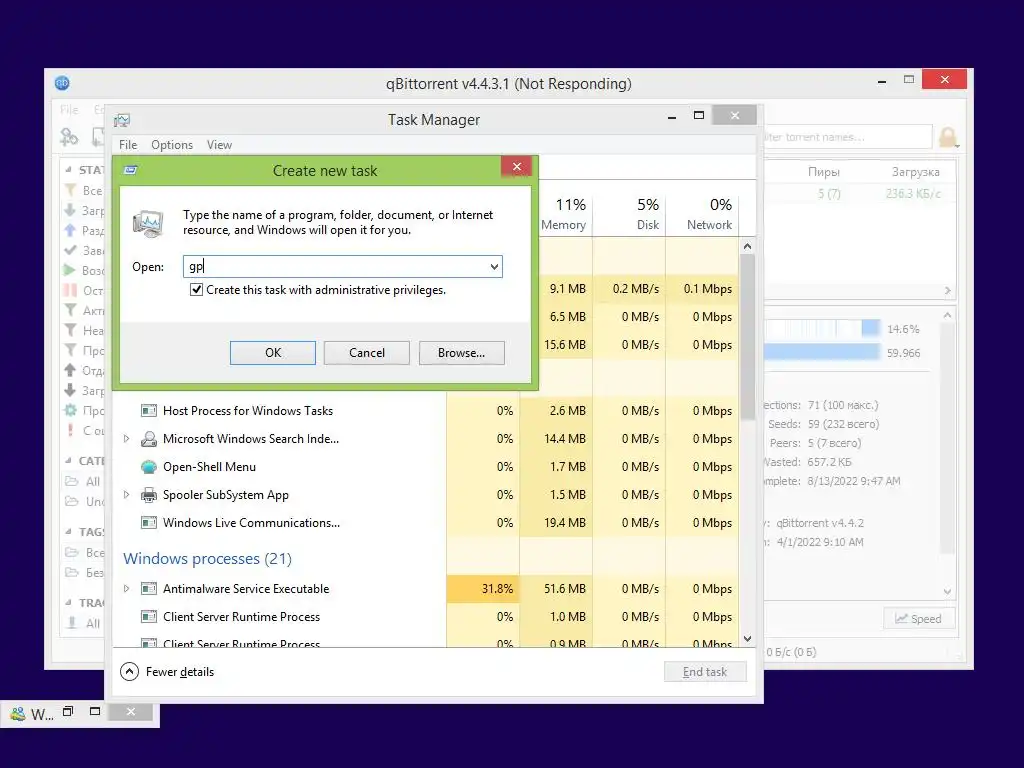Open the File menu in Task Manager
Image resolution: width=1024 pixels, height=768 pixels.
tap(128, 145)
